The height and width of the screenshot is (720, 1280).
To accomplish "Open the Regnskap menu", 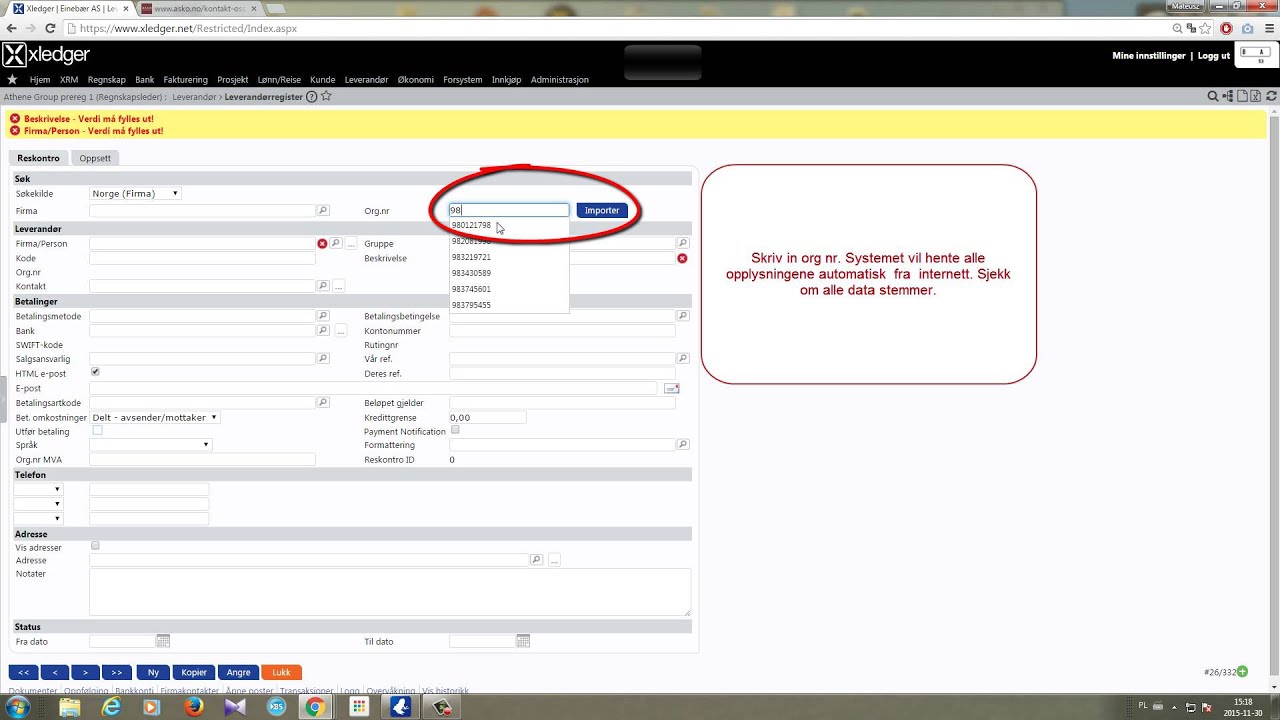I will point(106,80).
